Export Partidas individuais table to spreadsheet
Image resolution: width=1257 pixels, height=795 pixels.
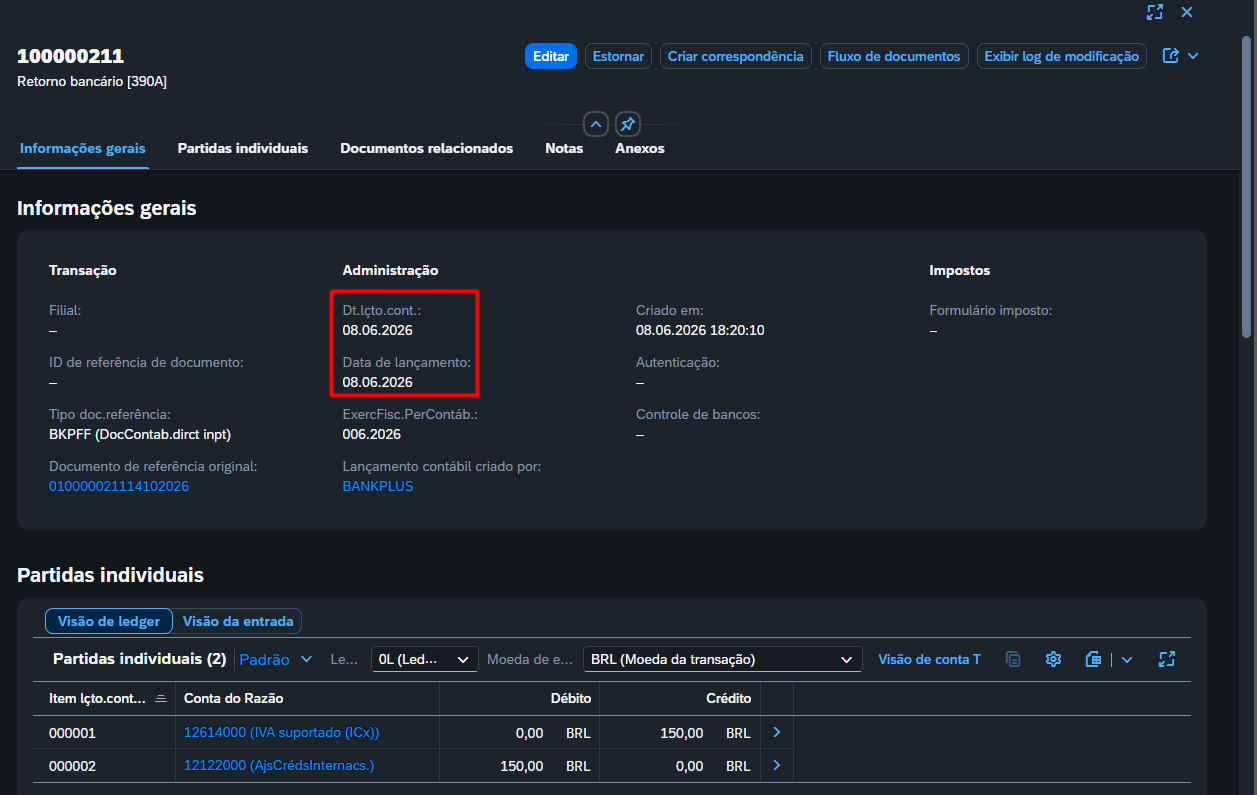(1093, 659)
